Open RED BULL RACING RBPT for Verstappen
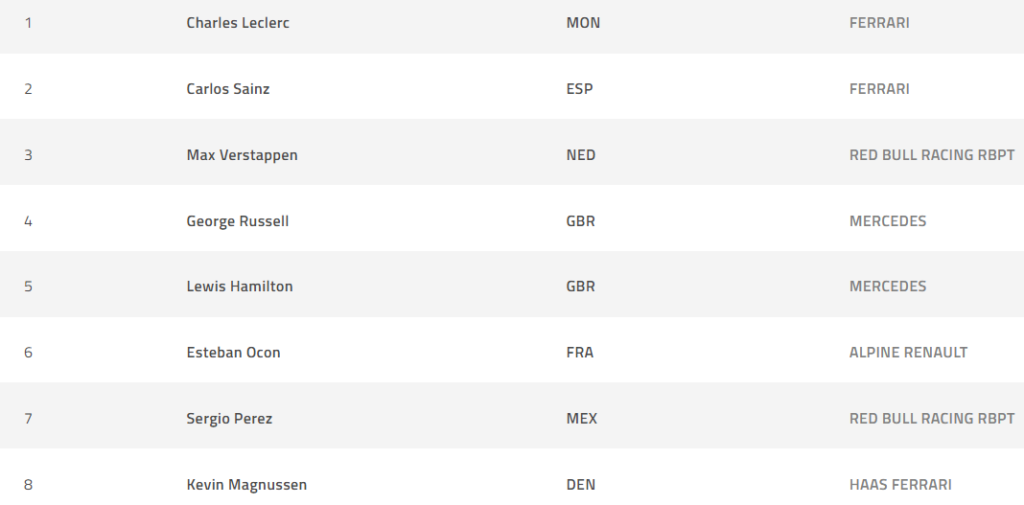Image resolution: width=1024 pixels, height=505 pixels. [931, 155]
